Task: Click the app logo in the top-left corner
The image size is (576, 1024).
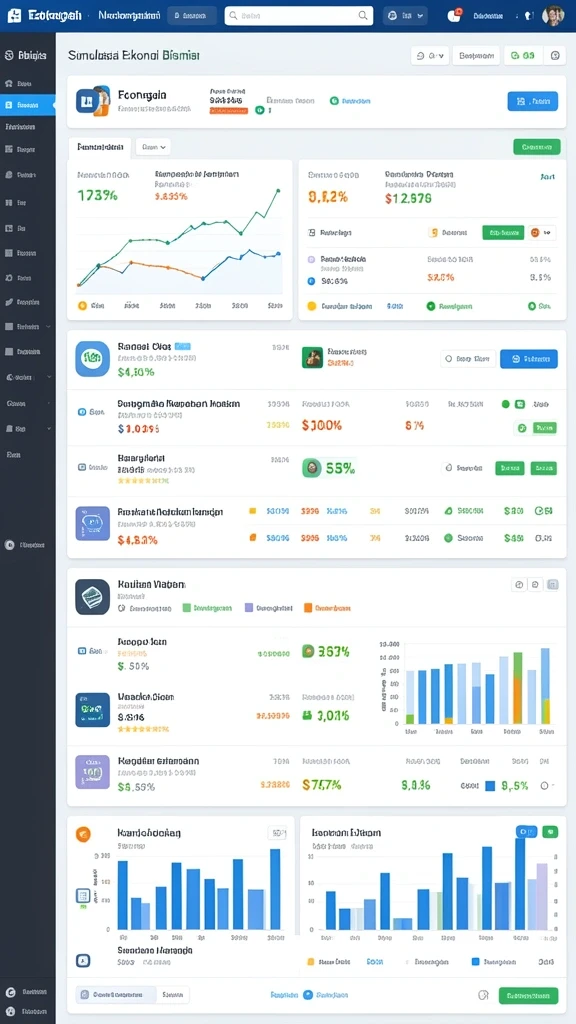Action: point(14,16)
